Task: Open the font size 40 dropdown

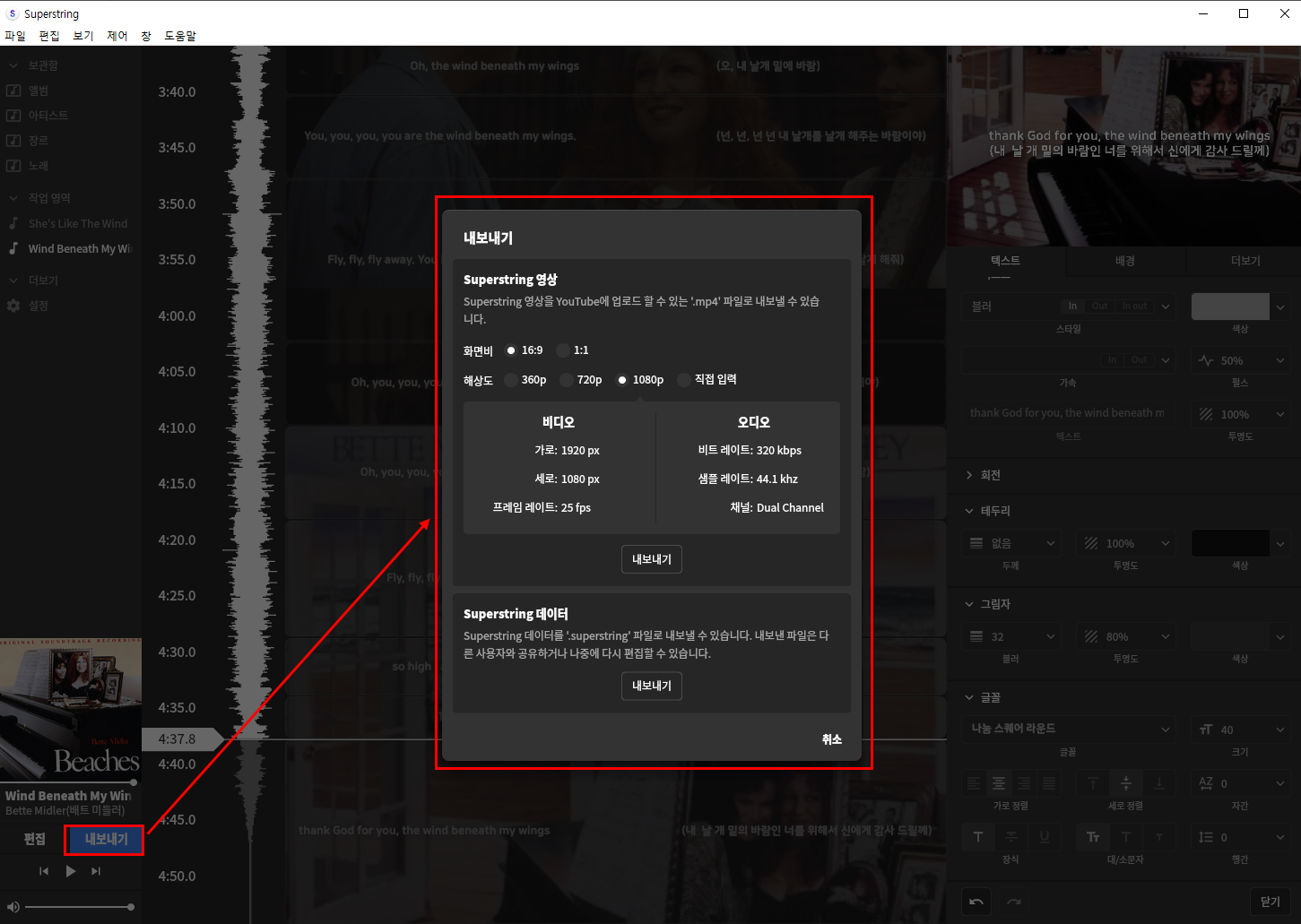Action: point(1241,730)
